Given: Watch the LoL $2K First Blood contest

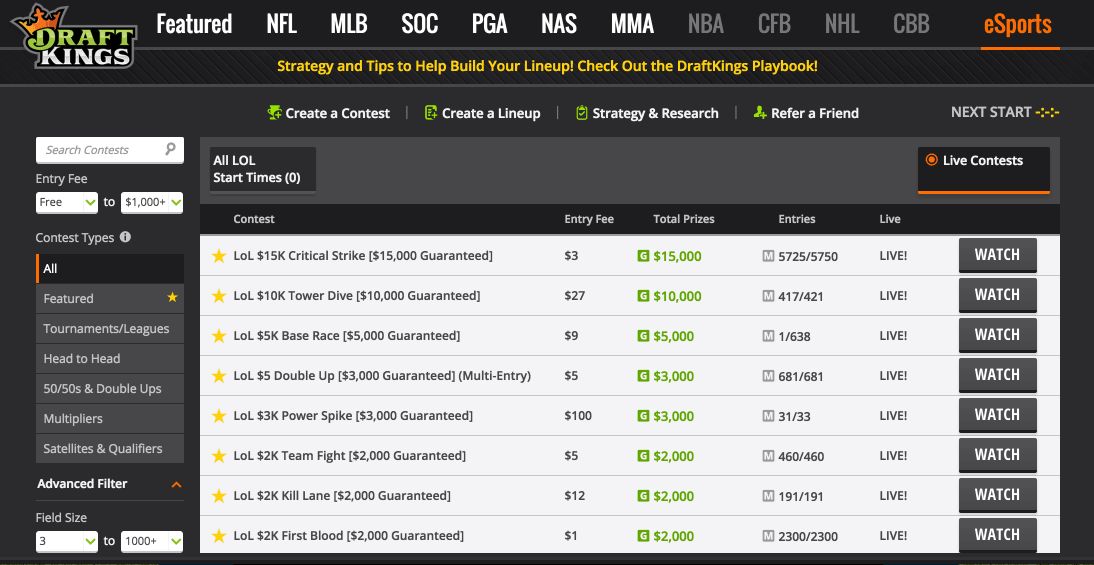Looking at the screenshot, I should click(x=998, y=535).
